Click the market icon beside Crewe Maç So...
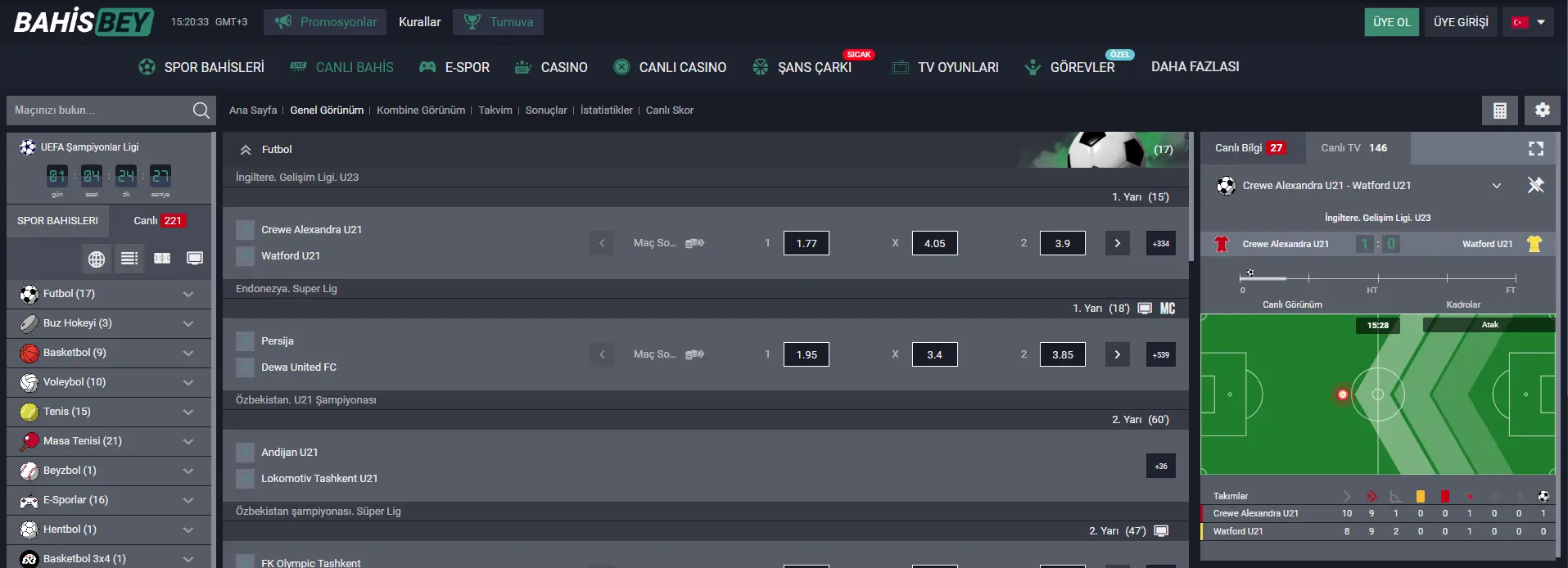This screenshot has width=1568, height=568. click(x=694, y=243)
